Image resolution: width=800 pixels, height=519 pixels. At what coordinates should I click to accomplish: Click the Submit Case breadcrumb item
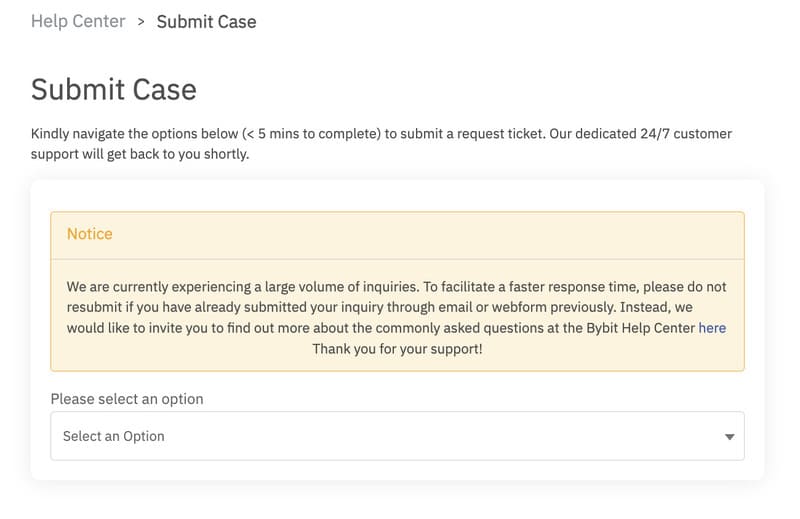click(x=207, y=22)
